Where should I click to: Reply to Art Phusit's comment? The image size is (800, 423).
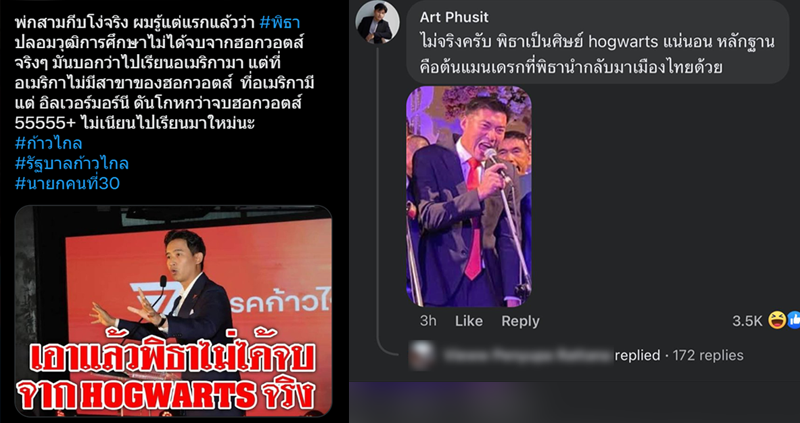pos(520,321)
